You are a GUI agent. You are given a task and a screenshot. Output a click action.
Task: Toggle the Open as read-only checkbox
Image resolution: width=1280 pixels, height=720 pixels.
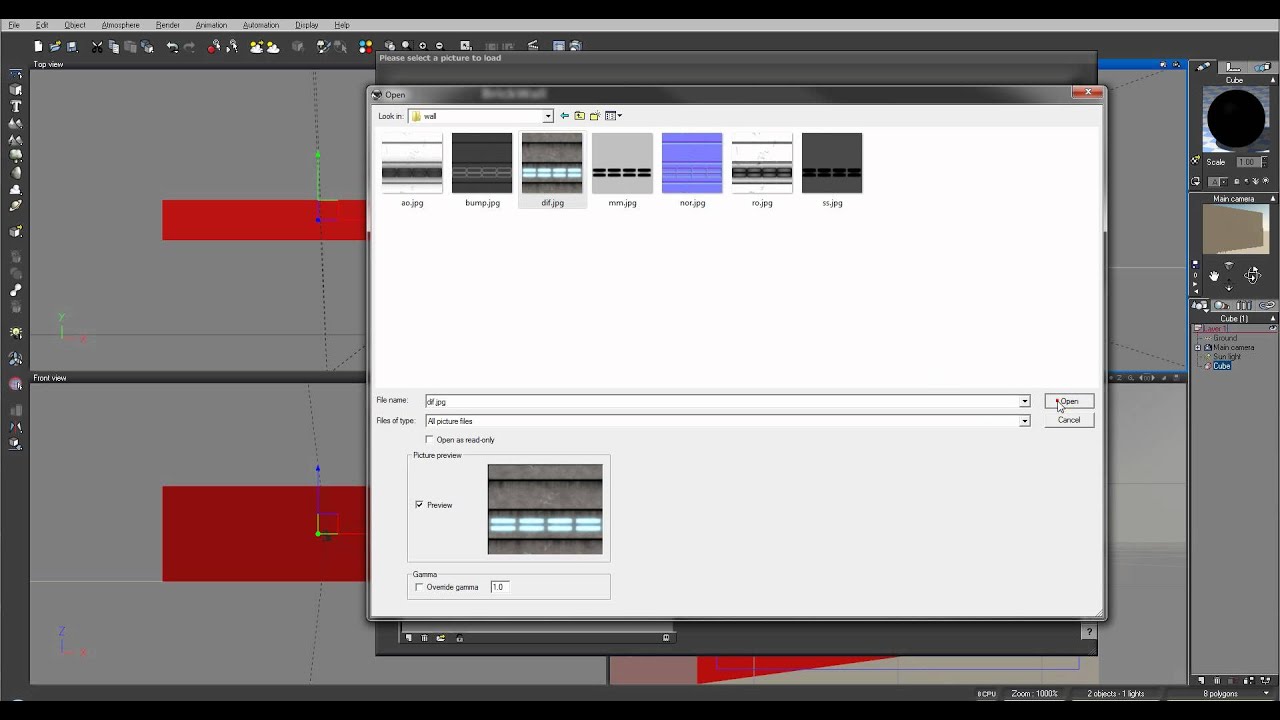pyautogui.click(x=430, y=440)
